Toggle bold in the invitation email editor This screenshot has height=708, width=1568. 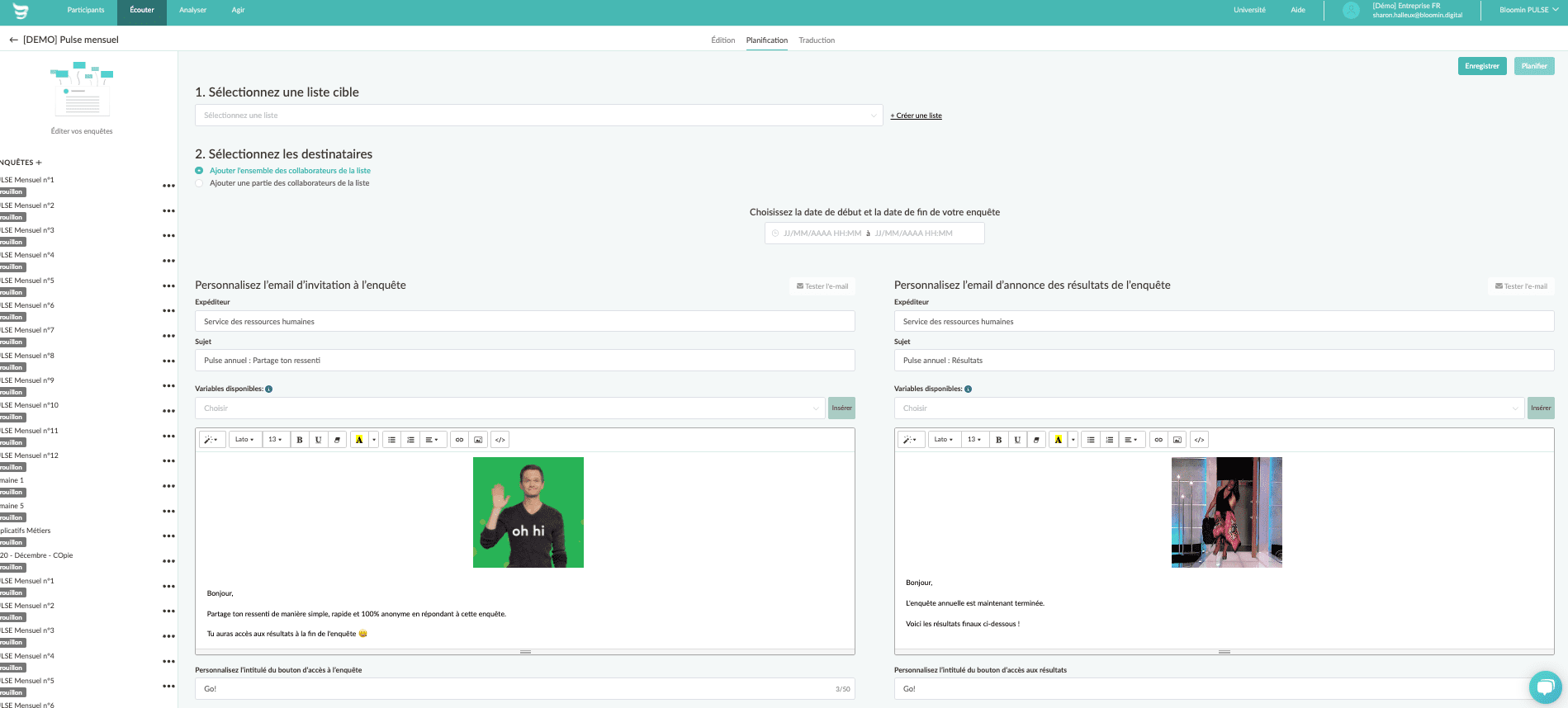(x=300, y=440)
